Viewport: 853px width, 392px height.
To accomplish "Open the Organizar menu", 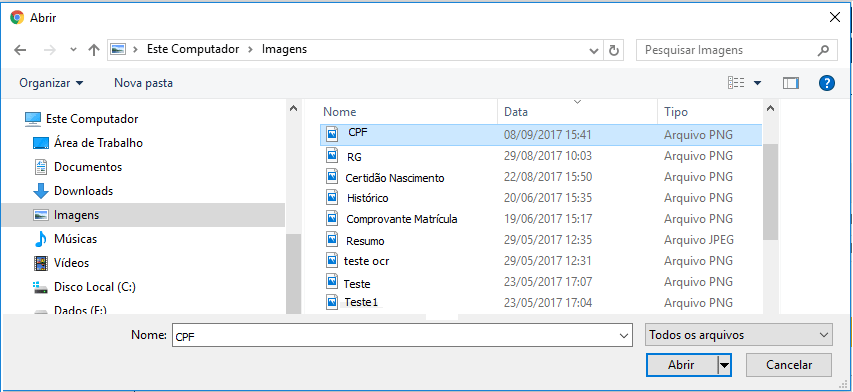I will pyautogui.click(x=52, y=83).
